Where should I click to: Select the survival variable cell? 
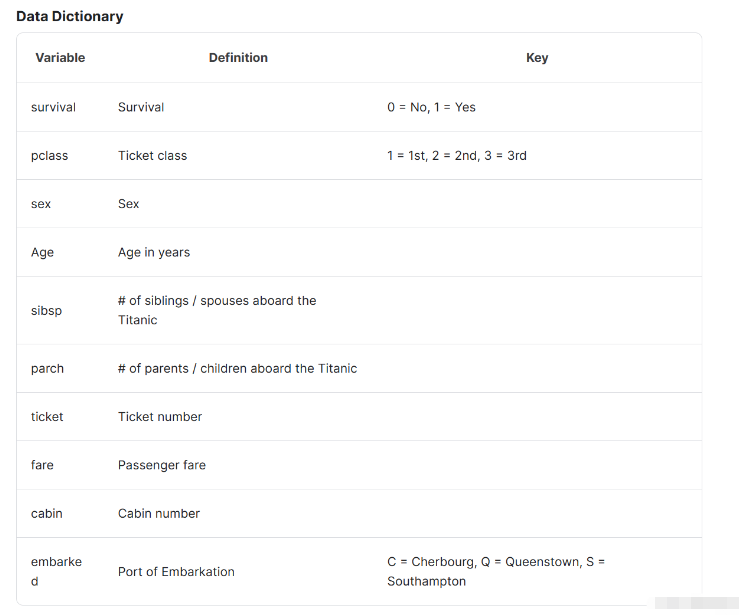coord(53,107)
